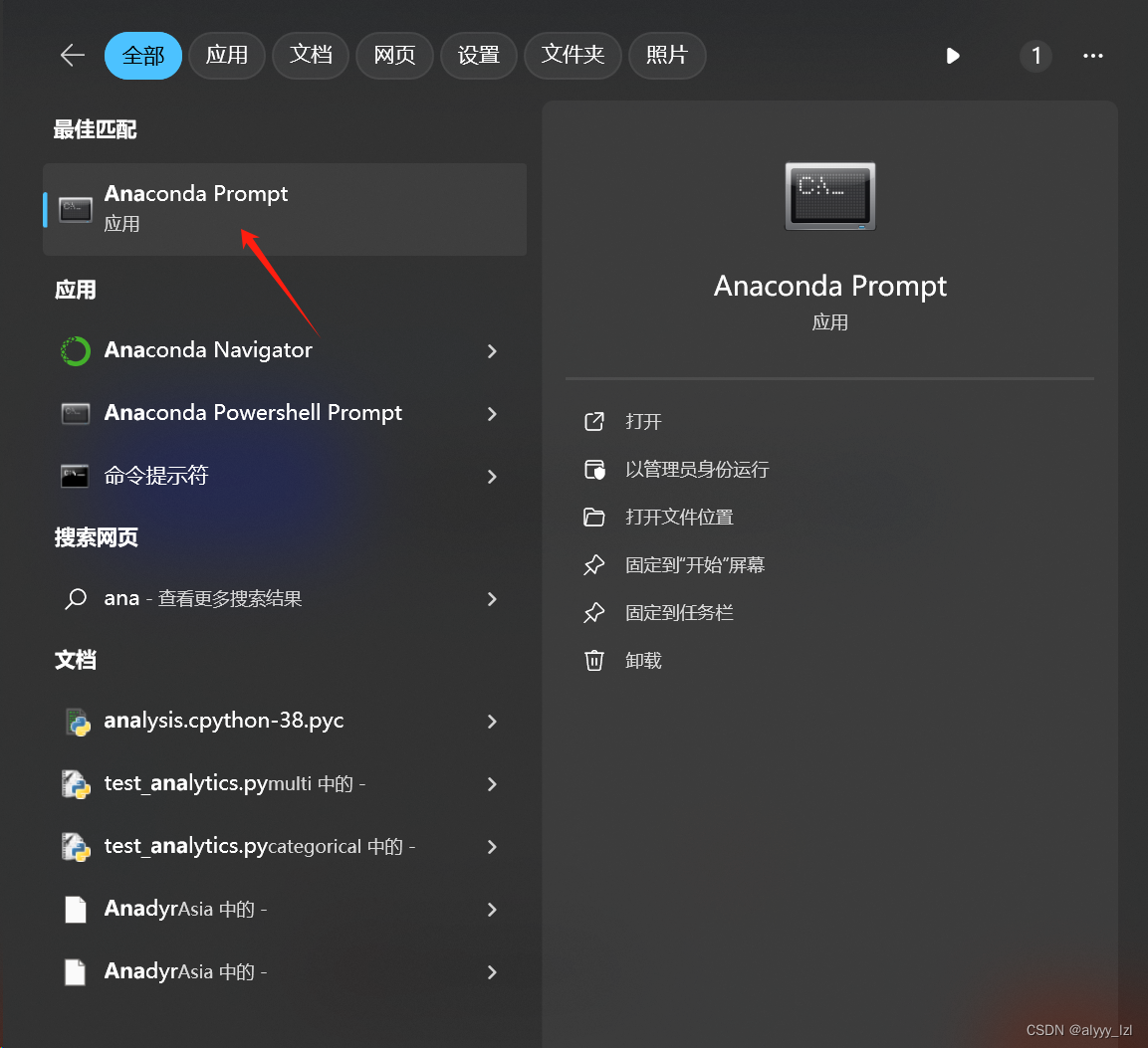The image size is (1148, 1048).
Task: Switch to the 文档 filter tab
Action: (x=311, y=56)
